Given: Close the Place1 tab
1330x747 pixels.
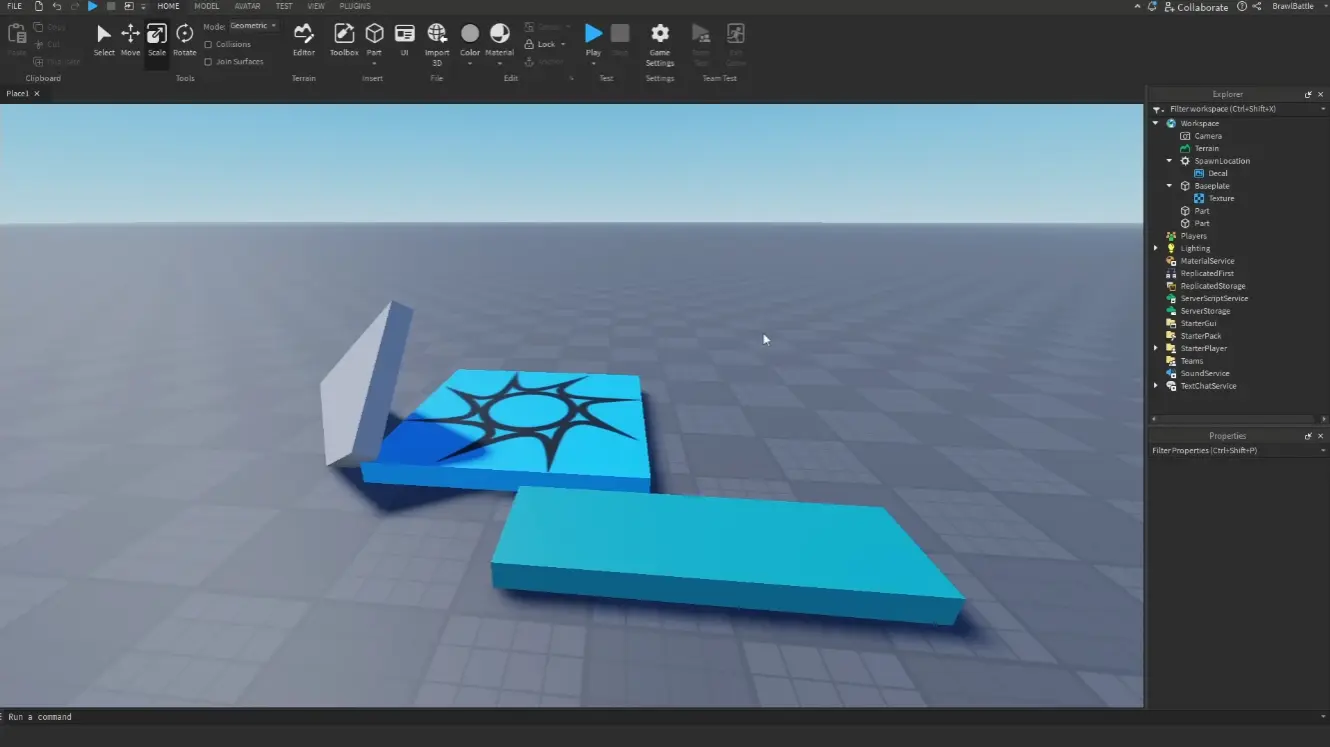Looking at the screenshot, I should (37, 93).
